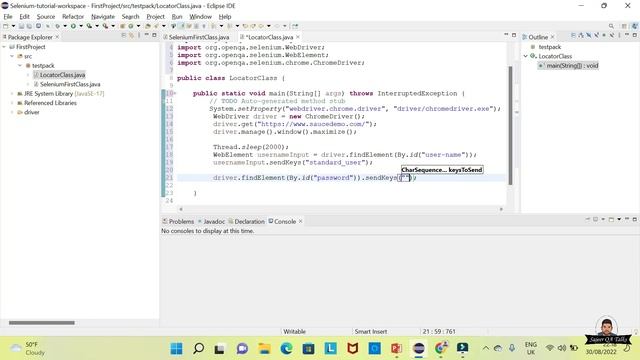Click the Open Type toolbar icon
The height and width of the screenshot is (360, 640).
(x=148, y=26)
